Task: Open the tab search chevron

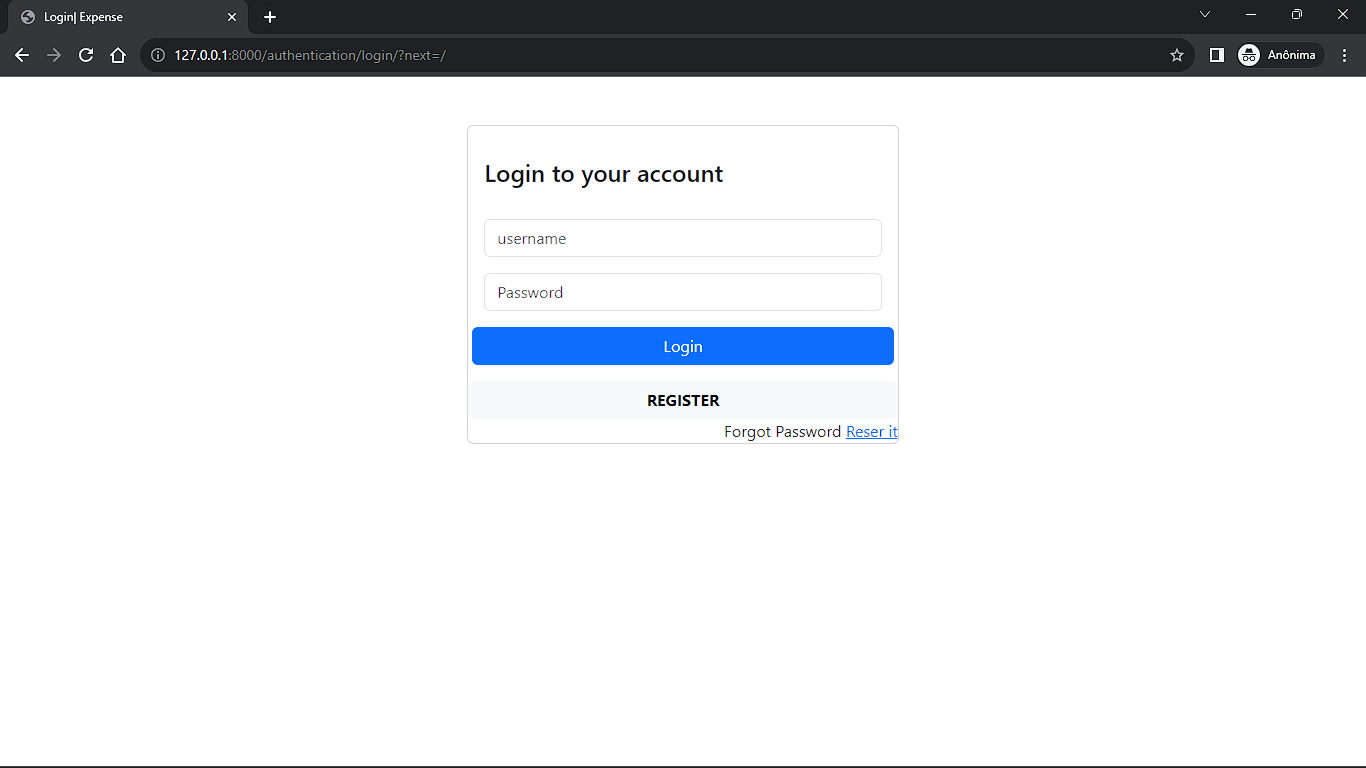Action: click(1205, 14)
